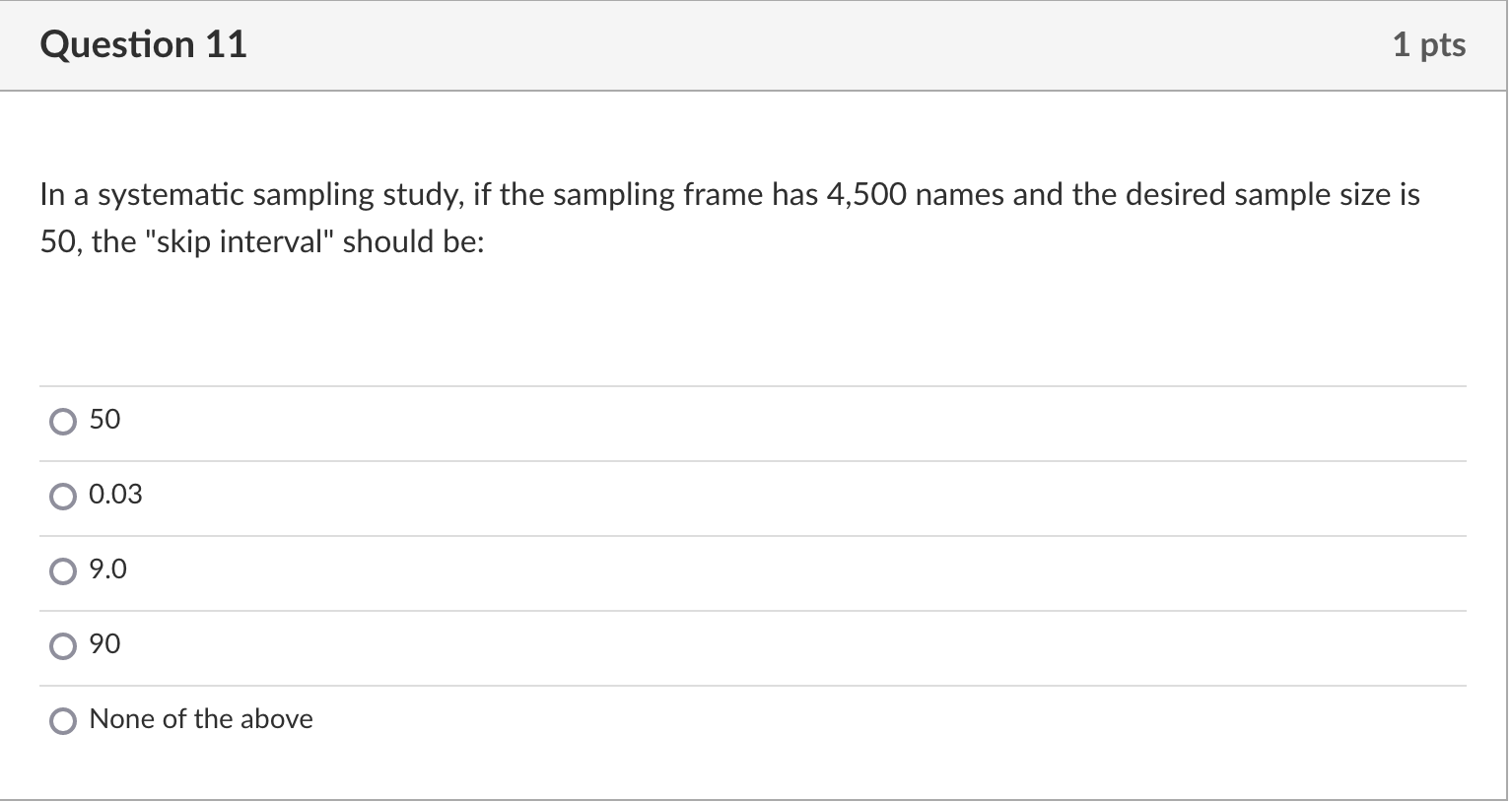Click the None of the above label

tap(200, 719)
